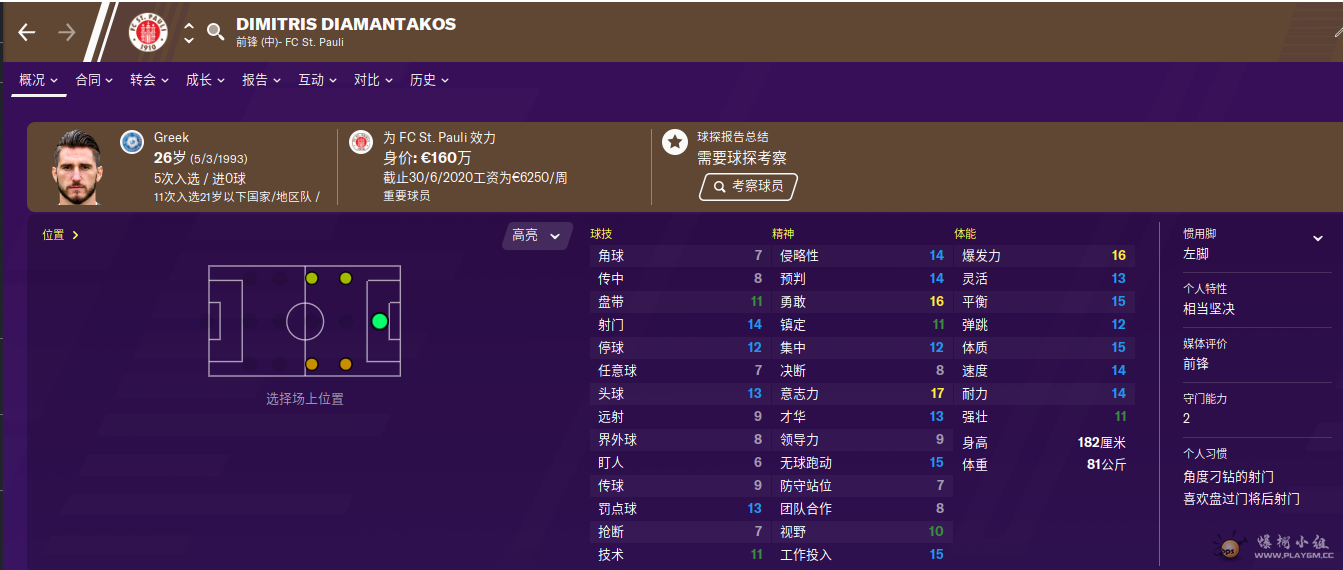Expand the 惯用脚 panel chevron
Image resolution: width=1343 pixels, height=570 pixels.
pos(1318,239)
